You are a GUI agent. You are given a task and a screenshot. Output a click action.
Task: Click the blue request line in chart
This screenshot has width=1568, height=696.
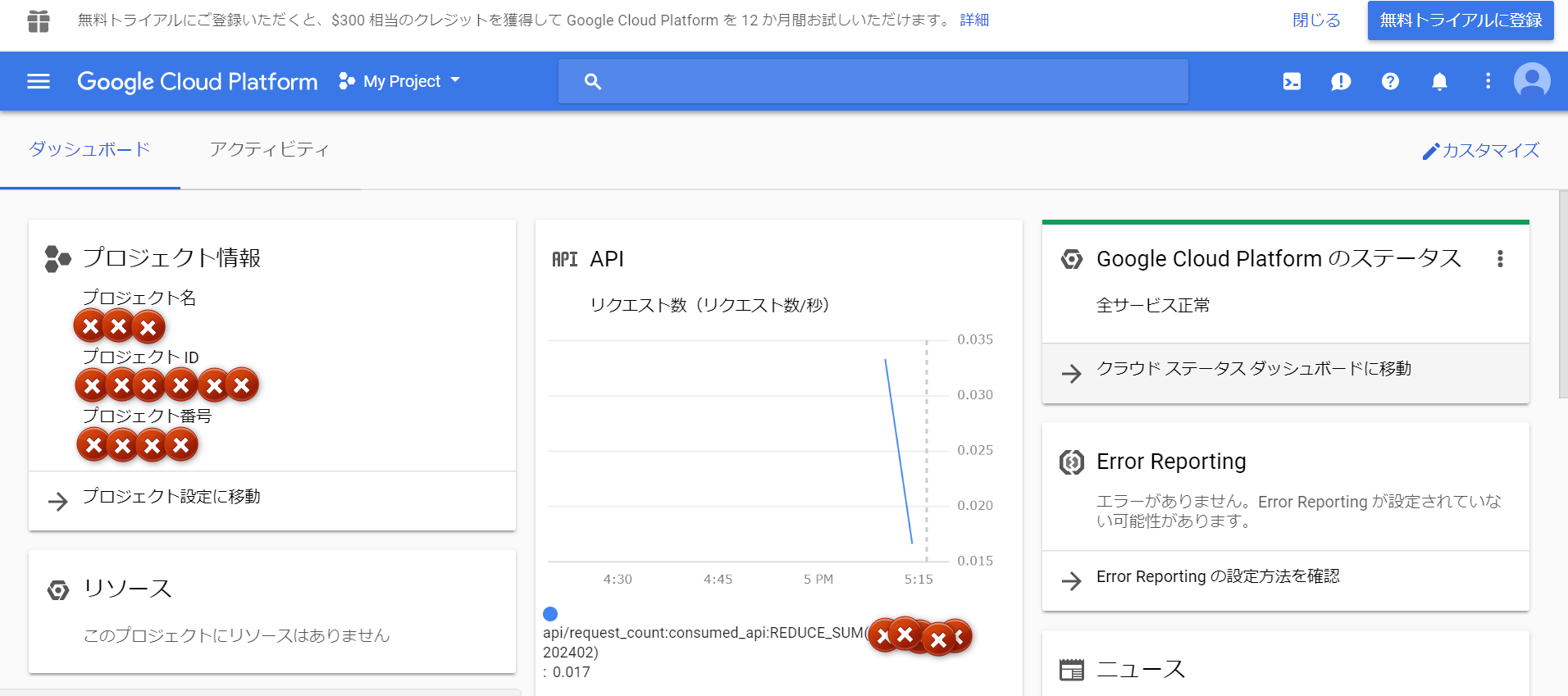pos(899,452)
